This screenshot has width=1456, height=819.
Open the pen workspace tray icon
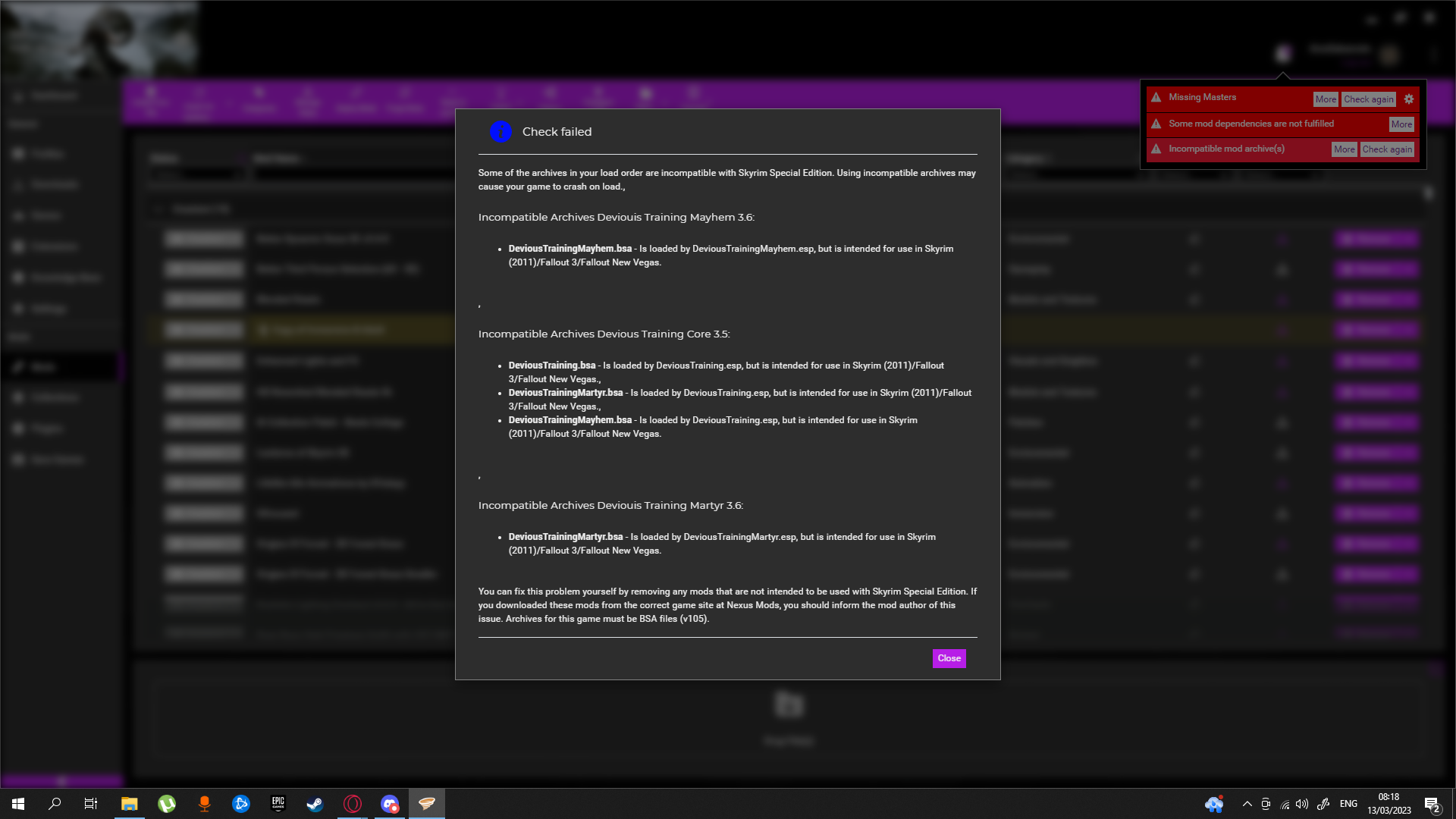[1323, 804]
